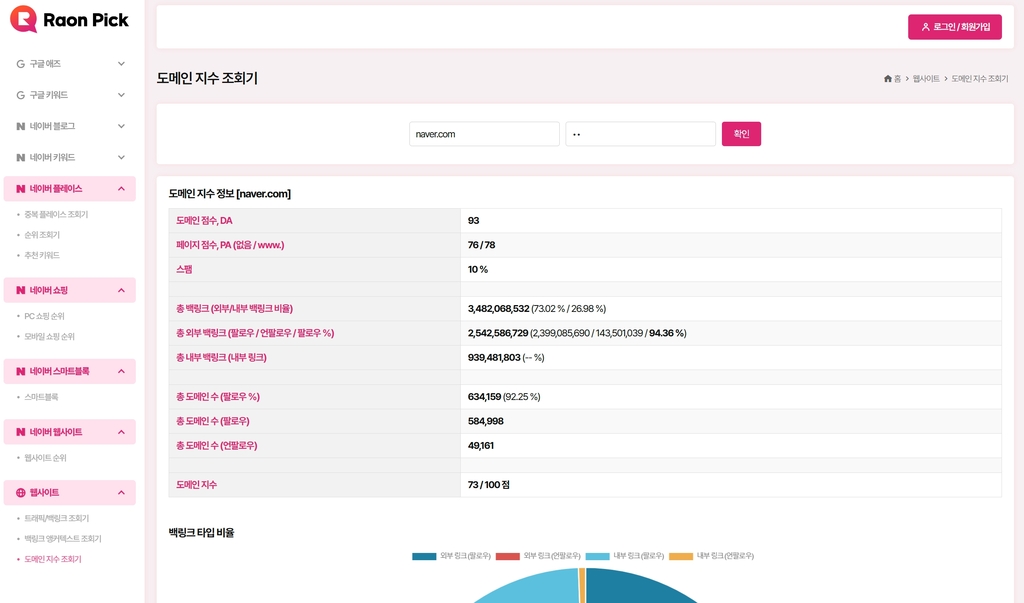
Task: Open 순위 조회기 under 네이버 플레이스
Action: click(x=42, y=235)
